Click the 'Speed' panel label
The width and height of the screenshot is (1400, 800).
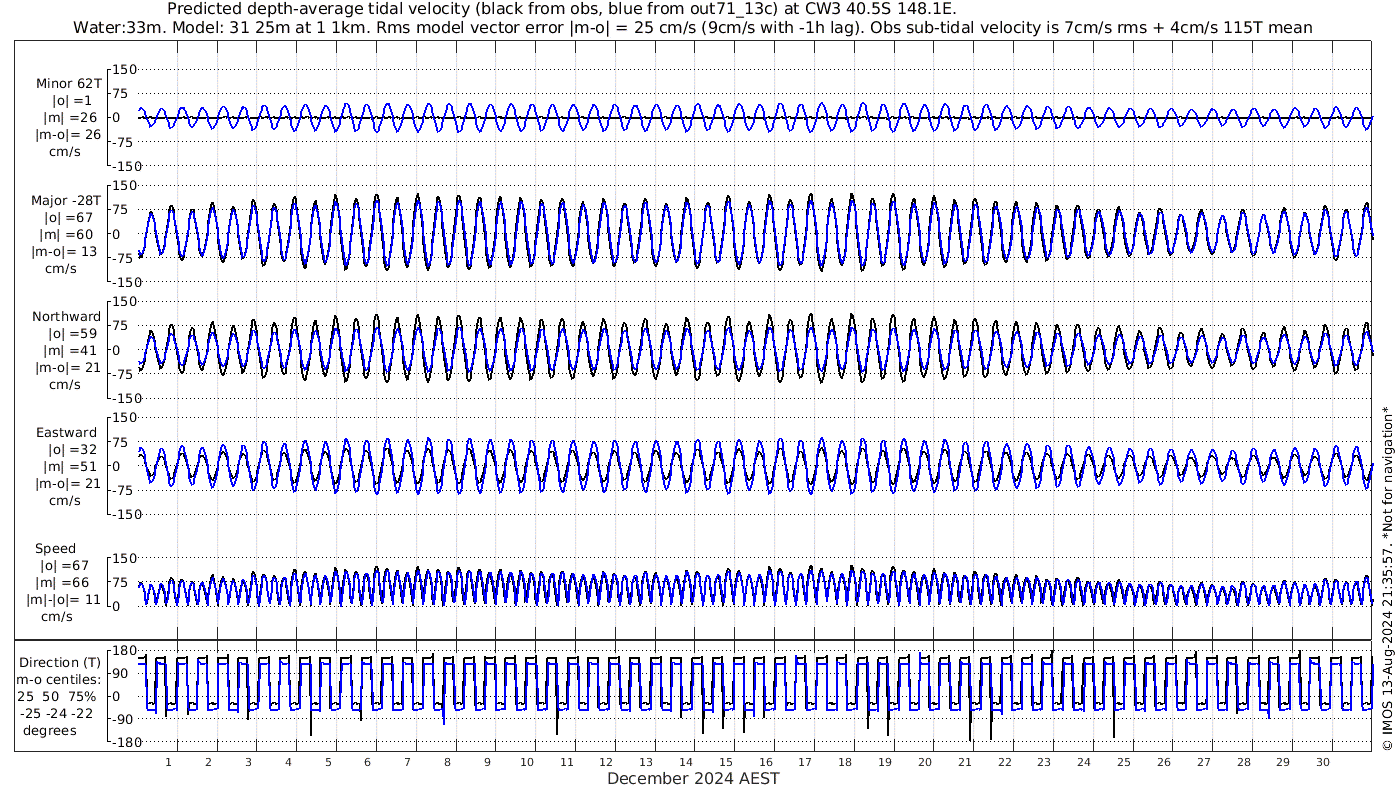click(x=55, y=549)
